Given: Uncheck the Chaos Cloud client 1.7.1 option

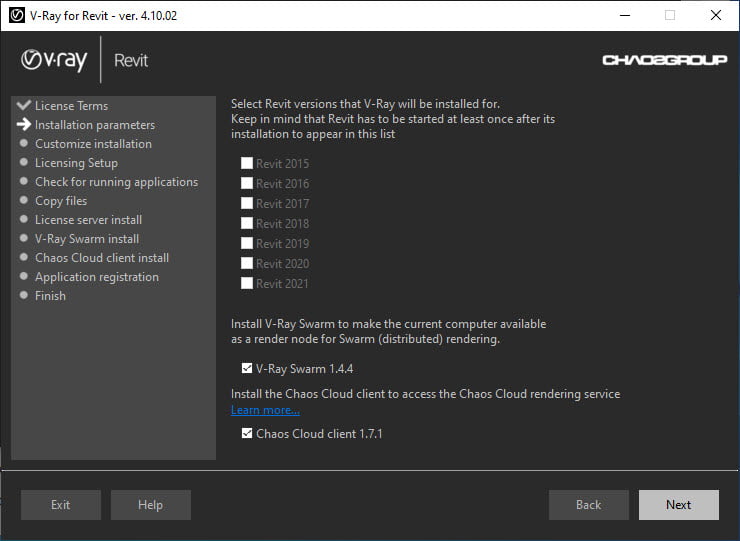Looking at the screenshot, I should point(247,433).
